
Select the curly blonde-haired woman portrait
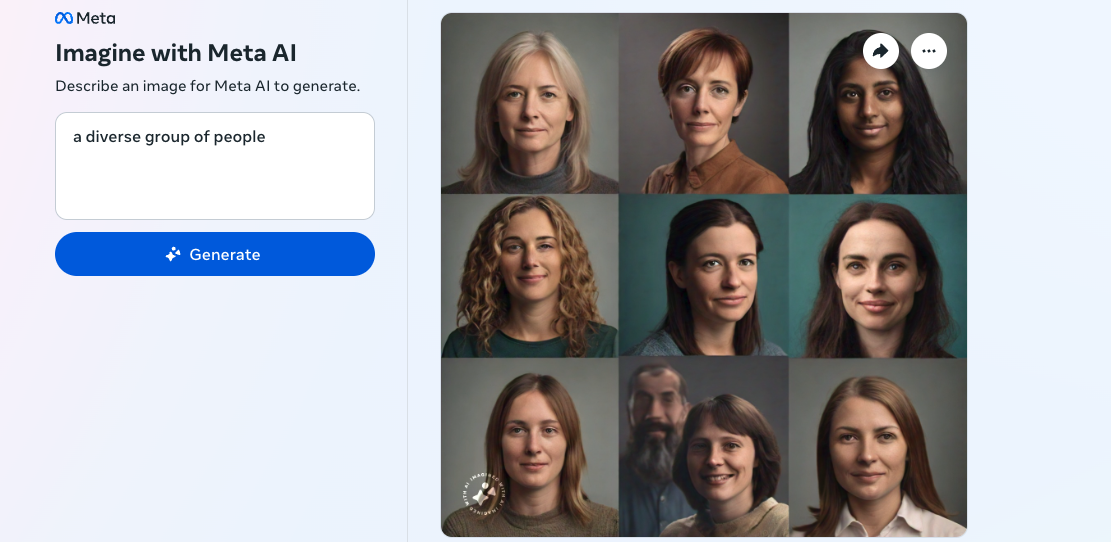[x=530, y=276]
